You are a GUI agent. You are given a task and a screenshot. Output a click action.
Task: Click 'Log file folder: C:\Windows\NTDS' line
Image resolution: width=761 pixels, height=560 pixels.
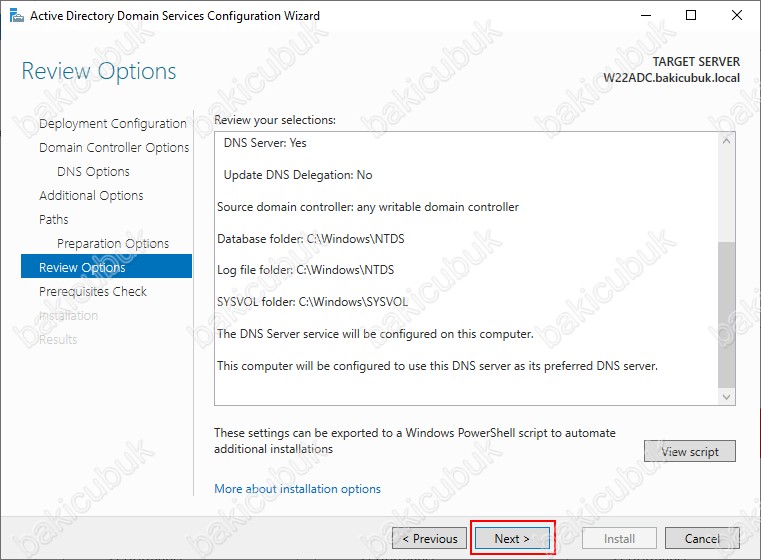coord(306,270)
